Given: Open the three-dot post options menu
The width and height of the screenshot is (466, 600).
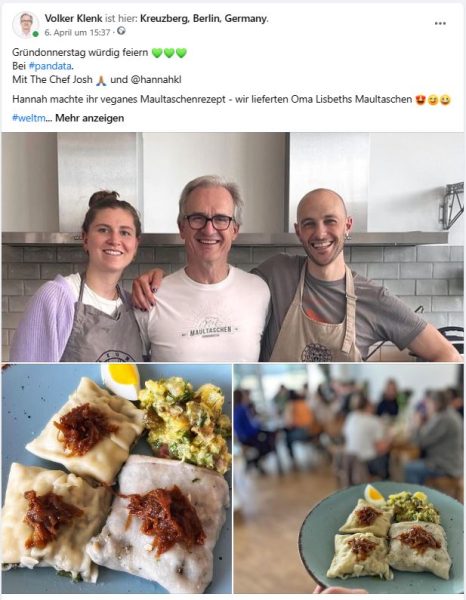Looking at the screenshot, I should click(440, 23).
